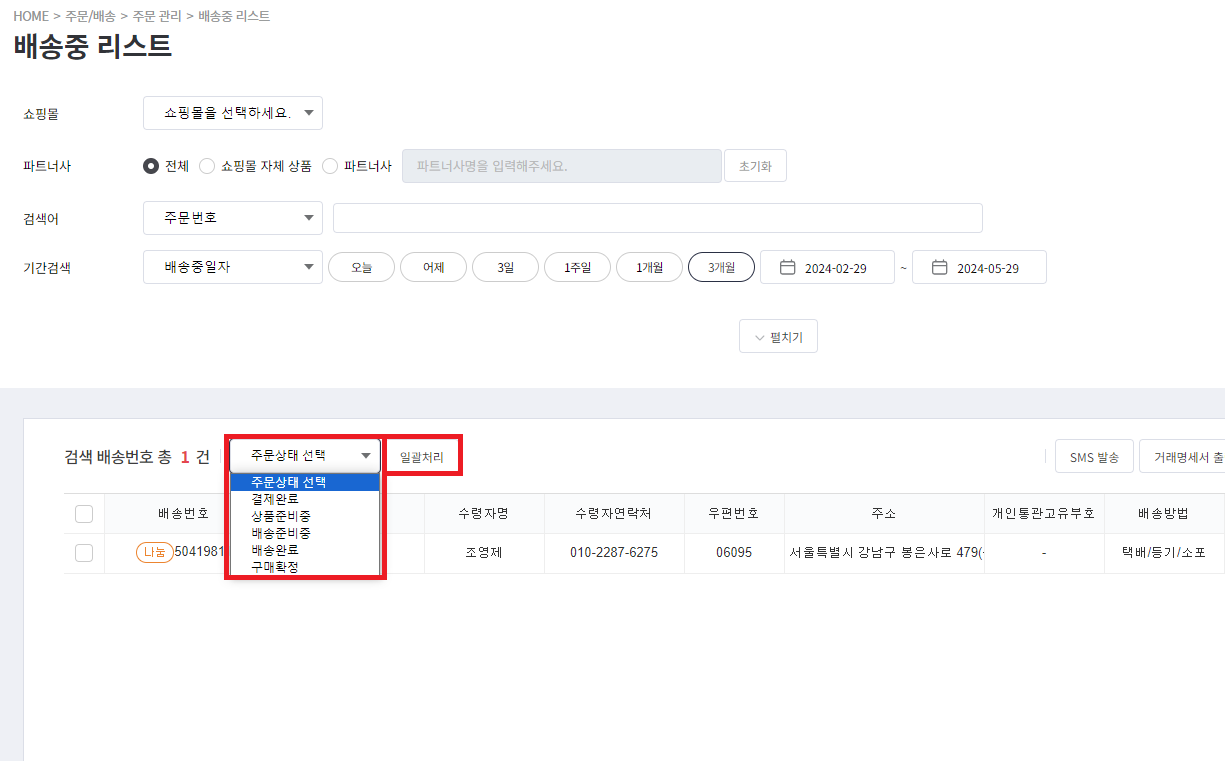Image resolution: width=1225 pixels, height=761 pixels.
Task: Click the 3일 period button
Action: coord(505,267)
